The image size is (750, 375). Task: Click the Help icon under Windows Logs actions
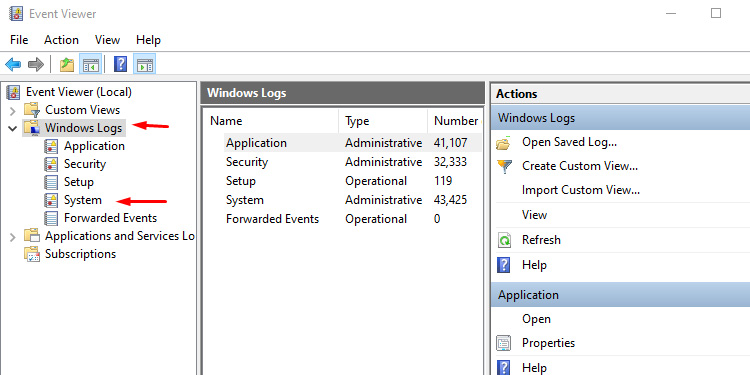tap(504, 265)
